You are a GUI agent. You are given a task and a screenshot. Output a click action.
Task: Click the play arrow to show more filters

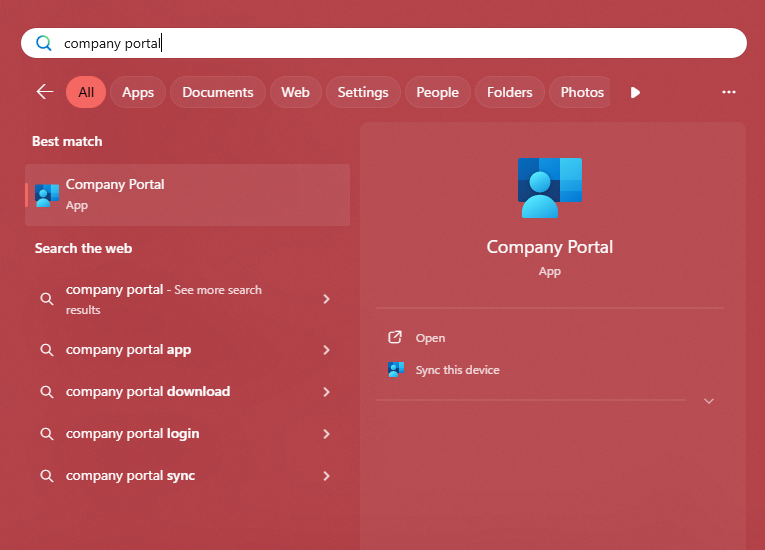point(635,92)
